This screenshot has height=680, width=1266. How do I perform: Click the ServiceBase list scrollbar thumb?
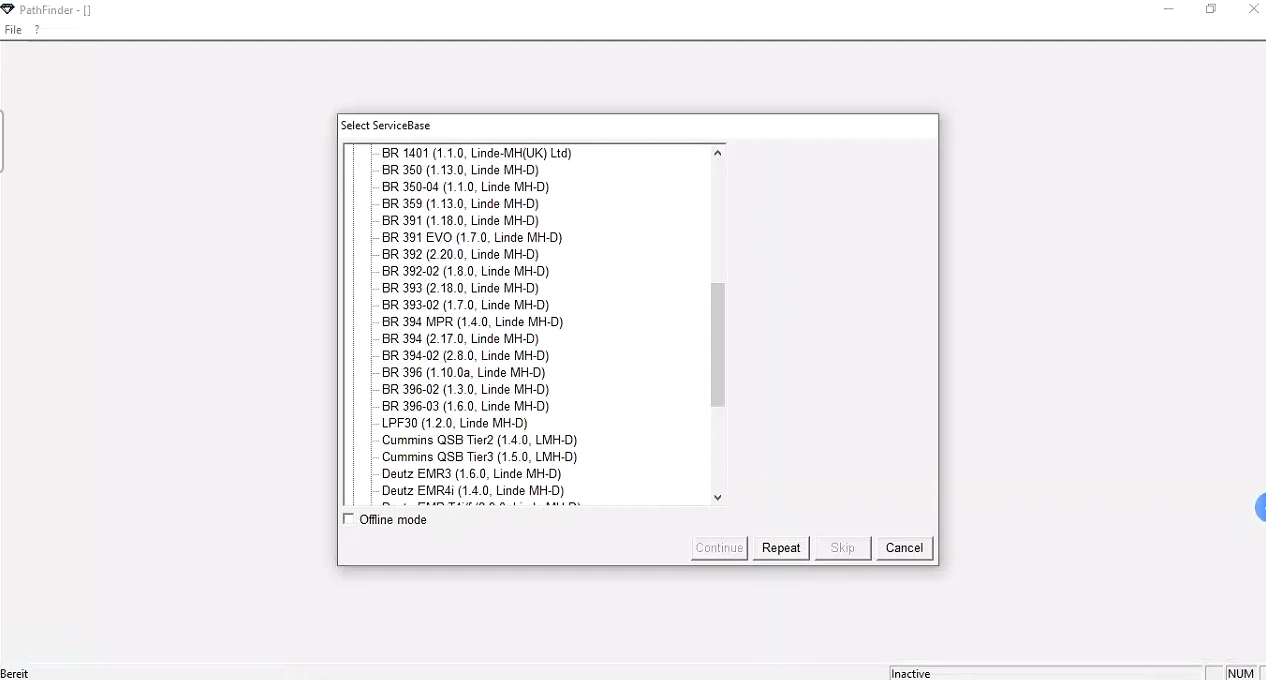pyautogui.click(x=717, y=345)
